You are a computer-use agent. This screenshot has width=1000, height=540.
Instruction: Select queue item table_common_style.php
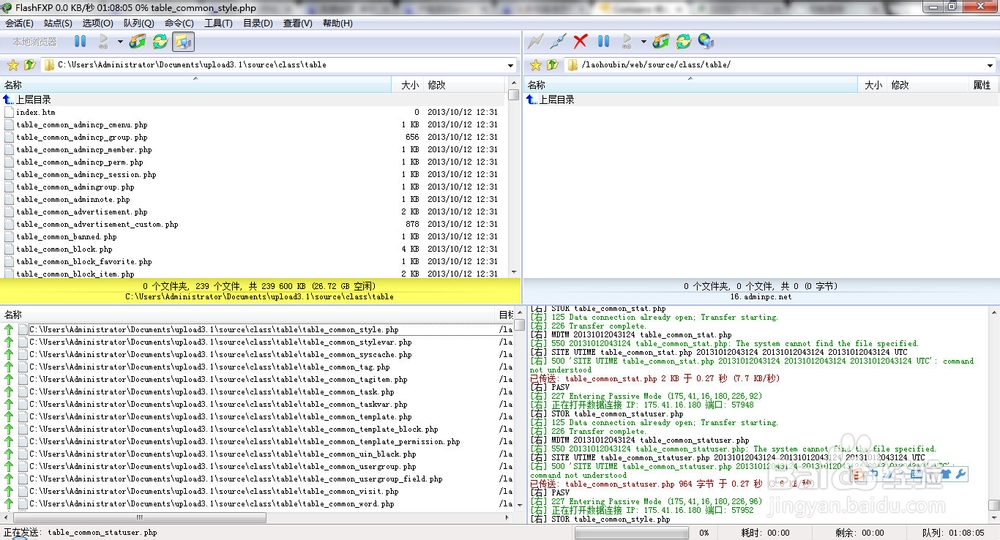tap(258, 330)
